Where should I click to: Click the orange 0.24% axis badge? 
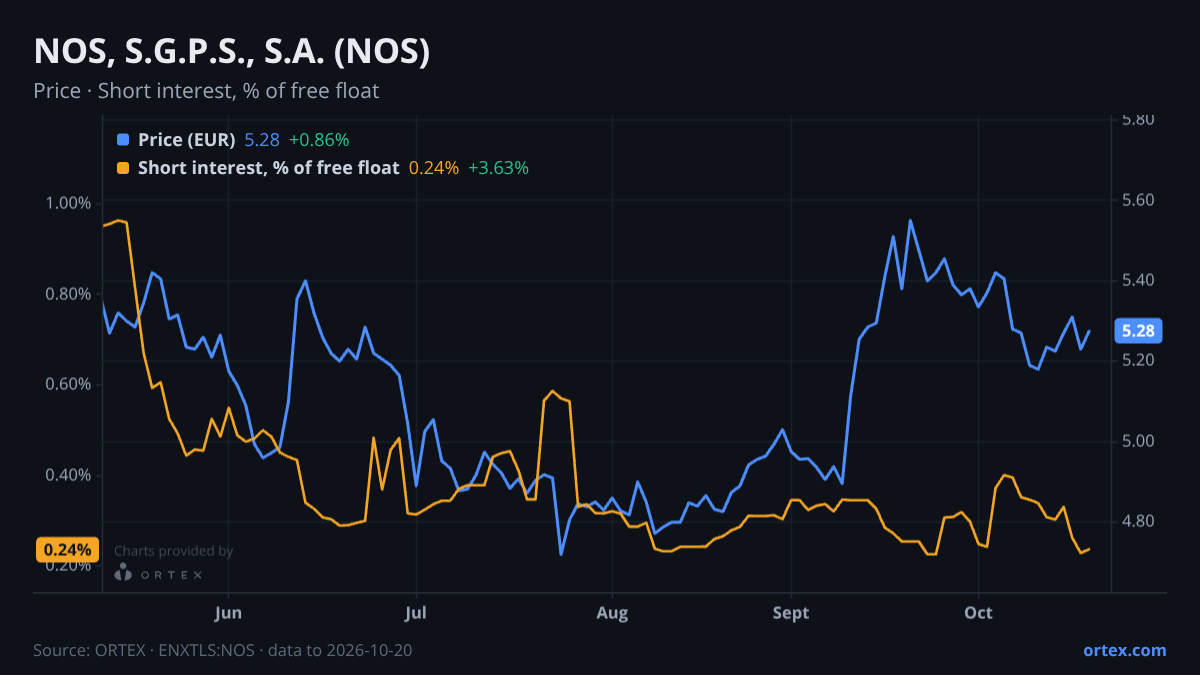(68, 549)
